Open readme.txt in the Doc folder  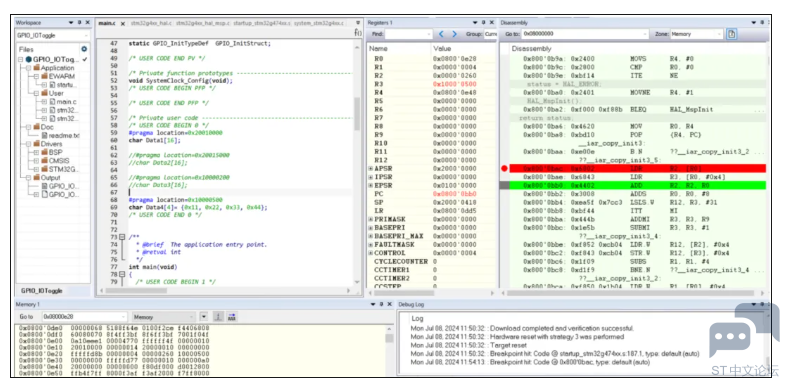pyautogui.click(x=60, y=135)
